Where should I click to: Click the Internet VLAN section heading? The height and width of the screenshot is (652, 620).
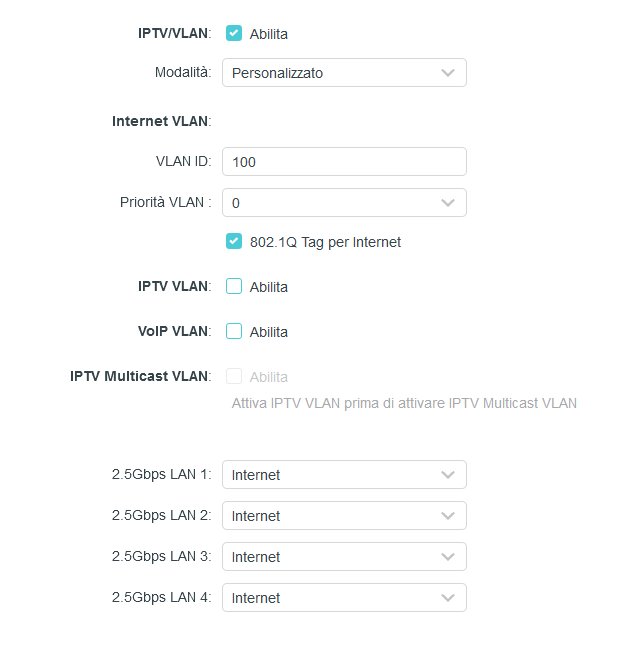point(161,121)
